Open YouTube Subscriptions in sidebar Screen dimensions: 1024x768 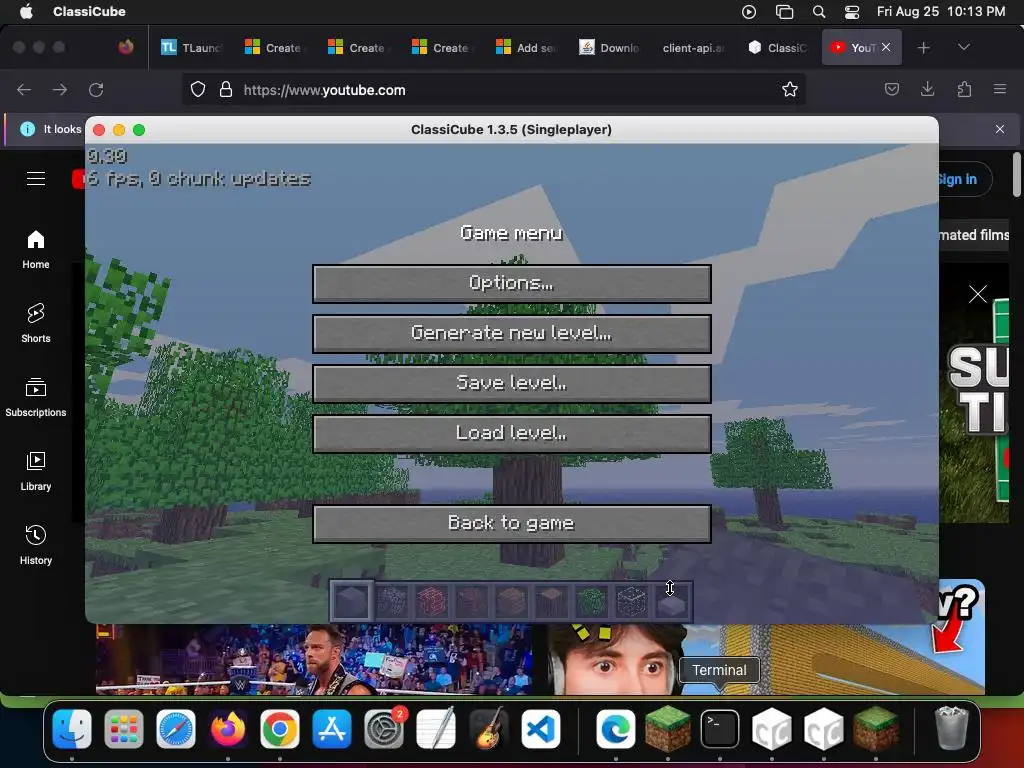pyautogui.click(x=36, y=398)
